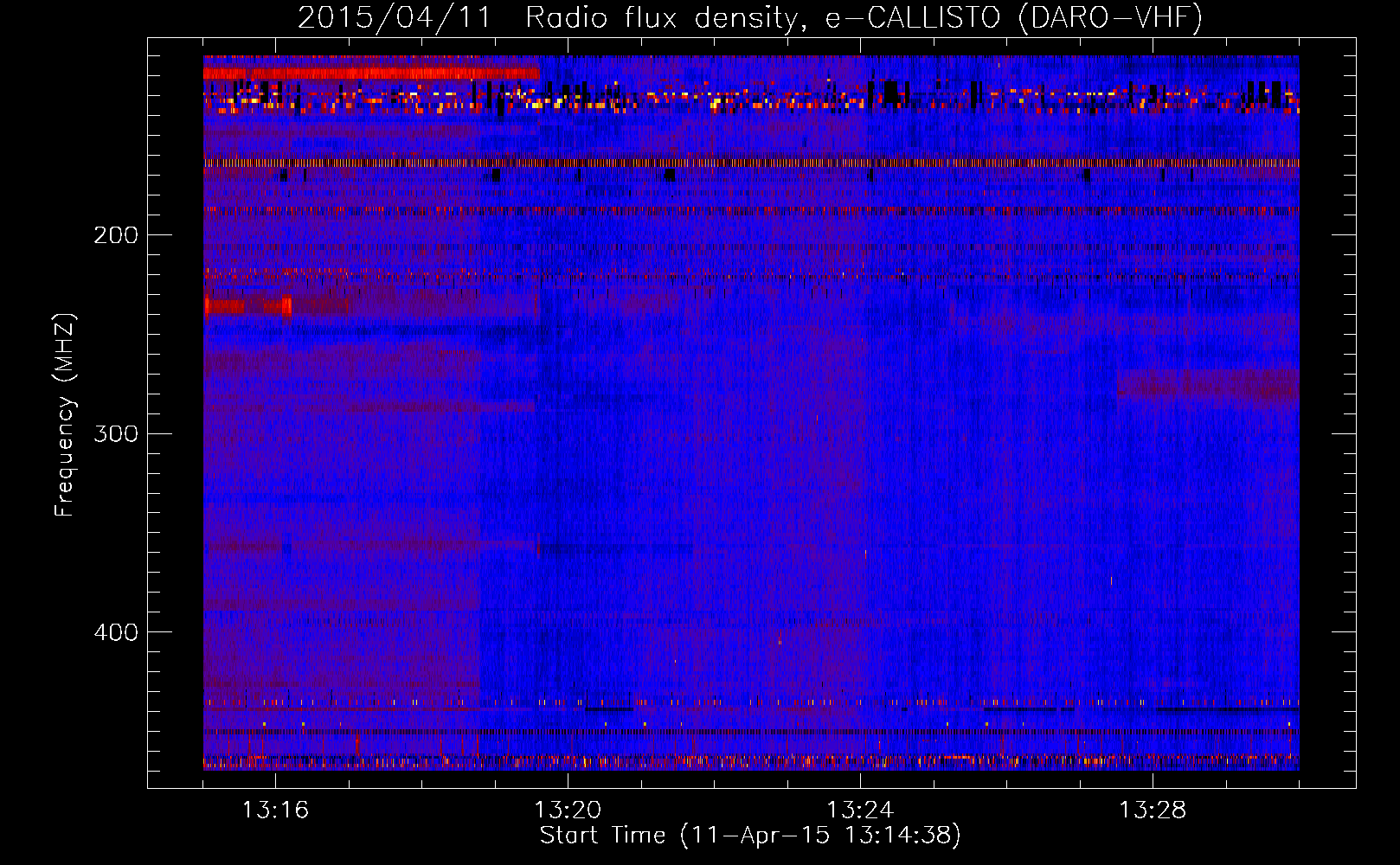Screen dimensions: 1400x865
Task: Click the 13:28 time tick label
Action: click(x=1153, y=811)
